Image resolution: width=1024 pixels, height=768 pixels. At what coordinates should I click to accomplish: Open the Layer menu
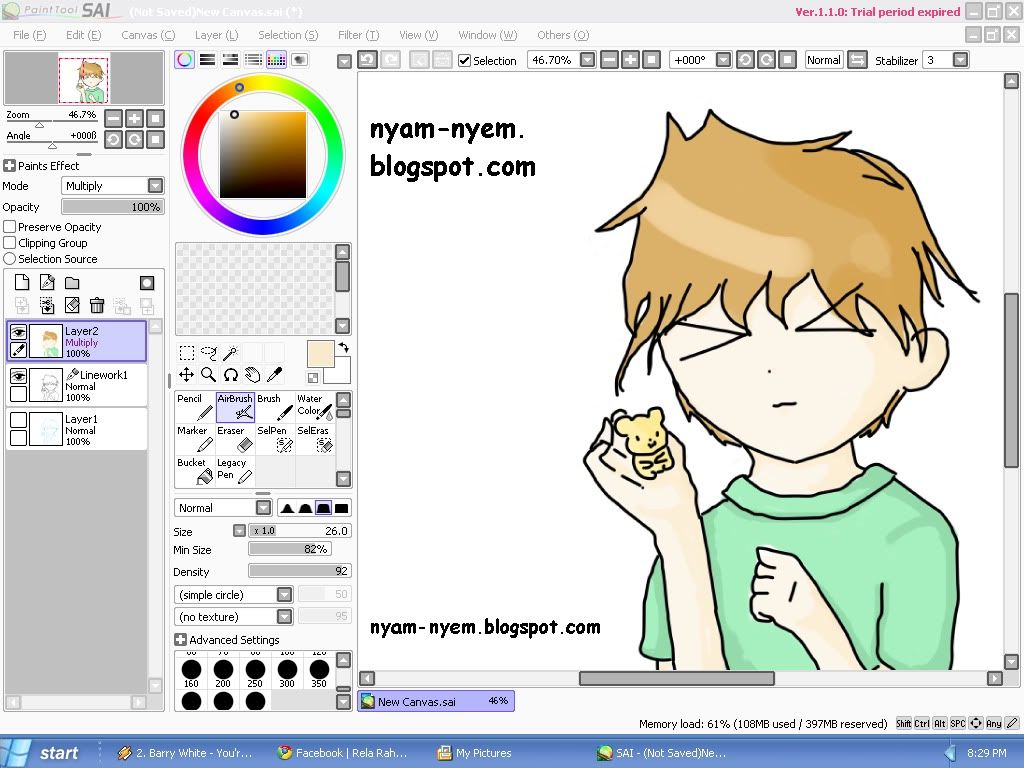click(x=216, y=35)
